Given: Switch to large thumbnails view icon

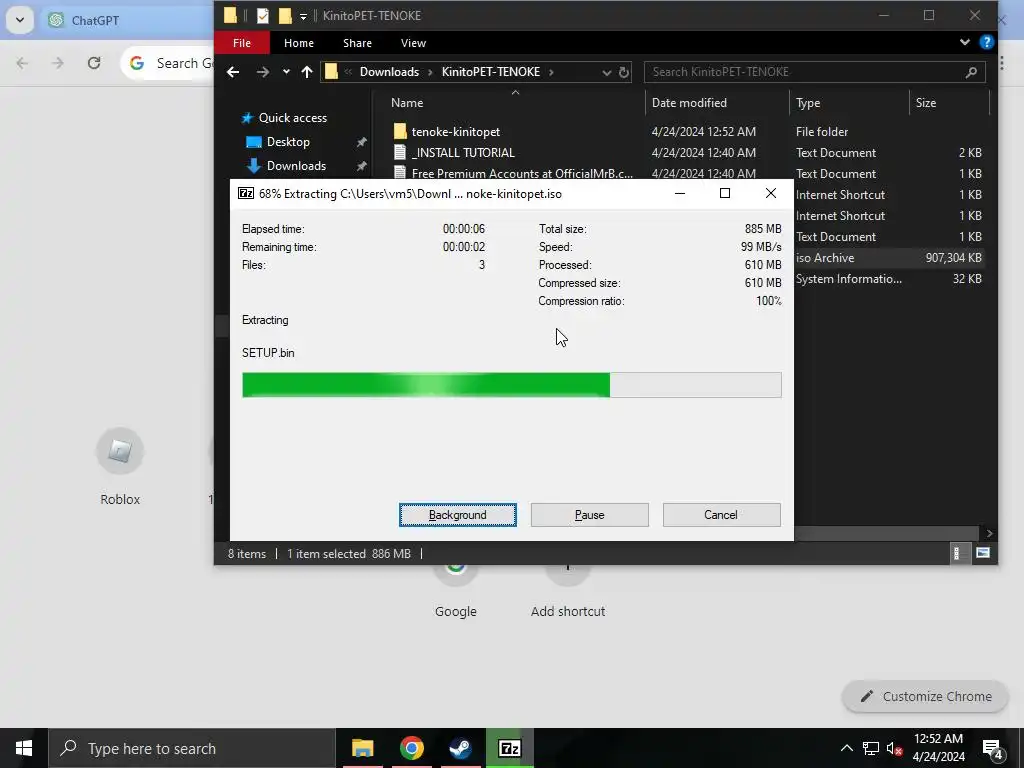Looking at the screenshot, I should pos(982,553).
